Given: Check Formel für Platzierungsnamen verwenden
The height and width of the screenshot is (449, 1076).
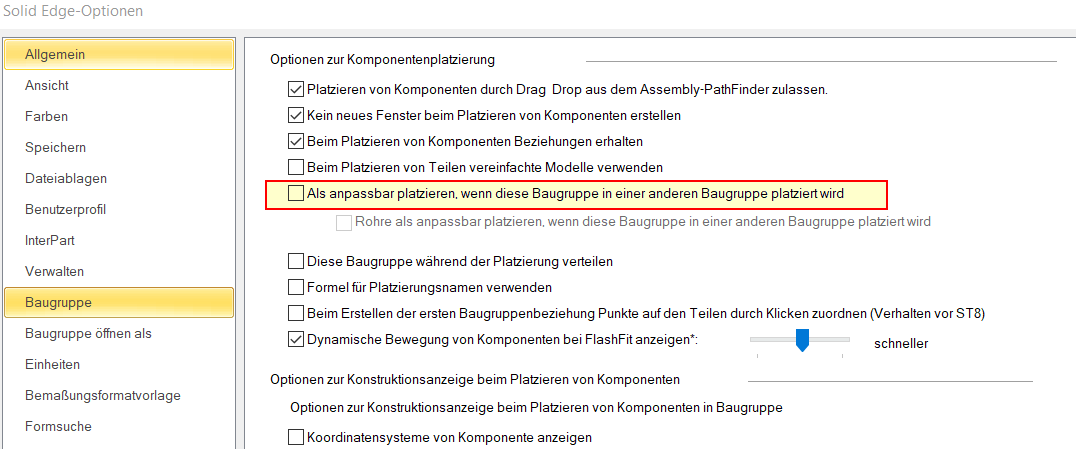Looking at the screenshot, I should (x=296, y=287).
